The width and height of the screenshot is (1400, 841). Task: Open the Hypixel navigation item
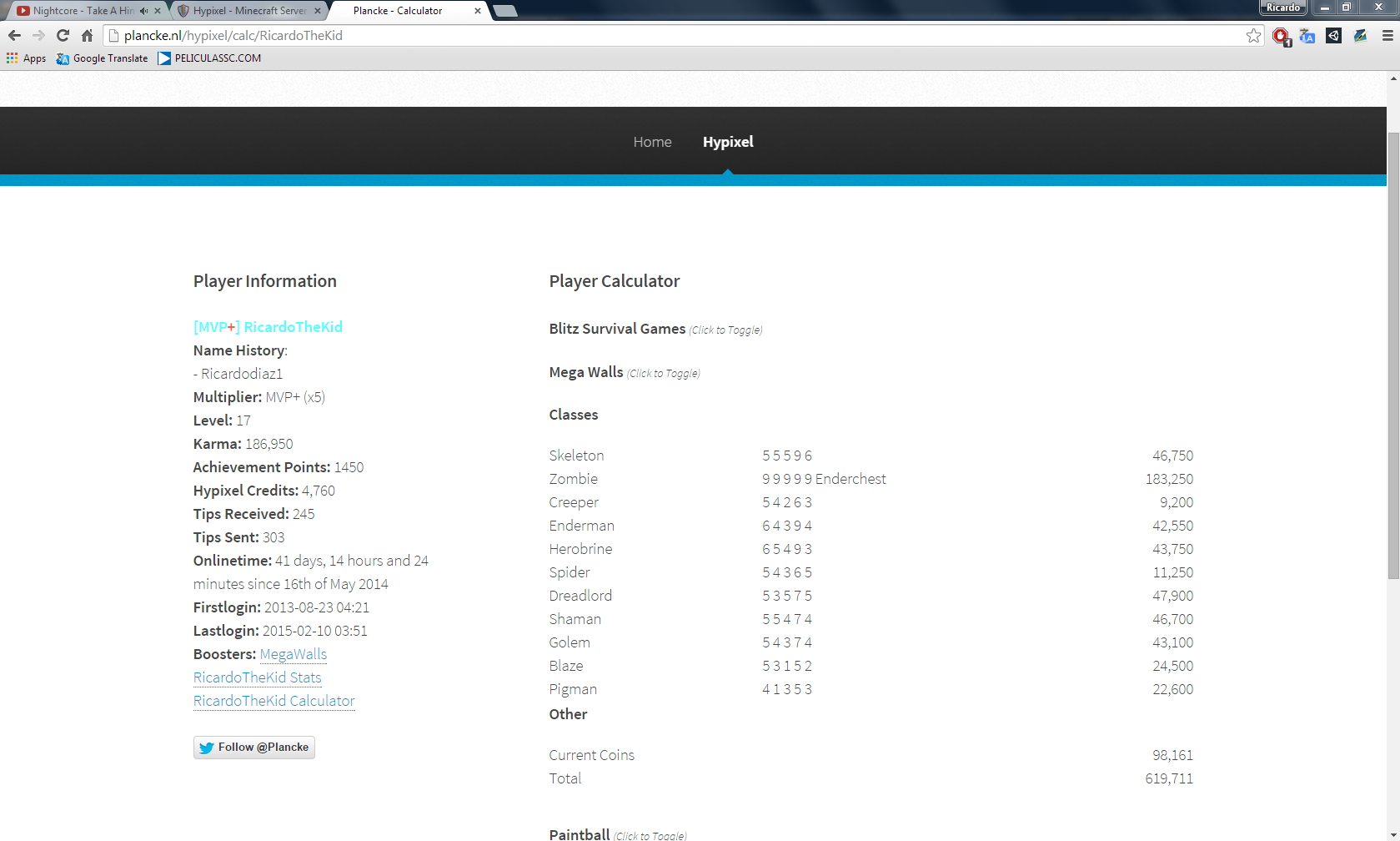(728, 142)
